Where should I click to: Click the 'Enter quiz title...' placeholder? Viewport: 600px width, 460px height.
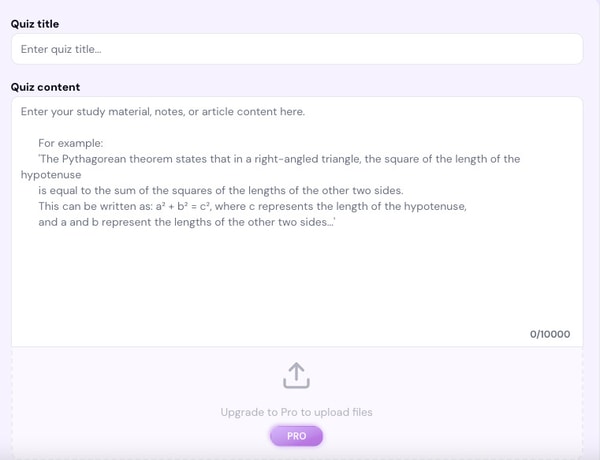pyautogui.click(x=61, y=49)
